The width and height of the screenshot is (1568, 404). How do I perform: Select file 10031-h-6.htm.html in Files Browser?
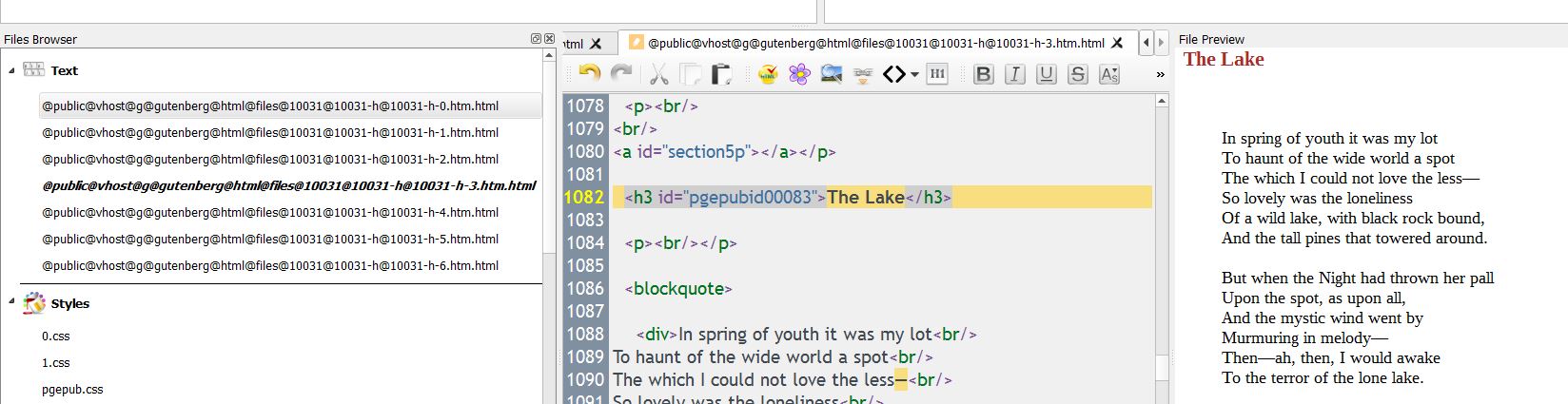(270, 265)
